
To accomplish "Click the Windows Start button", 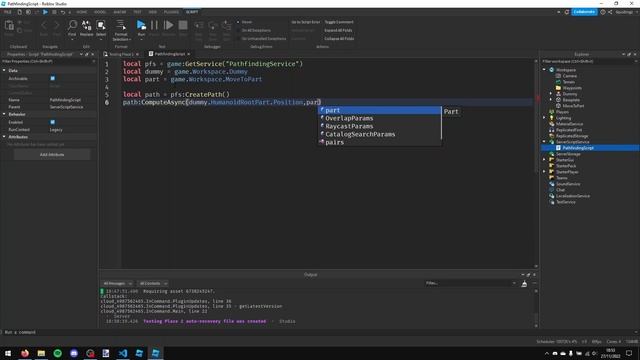I will 8,353.
